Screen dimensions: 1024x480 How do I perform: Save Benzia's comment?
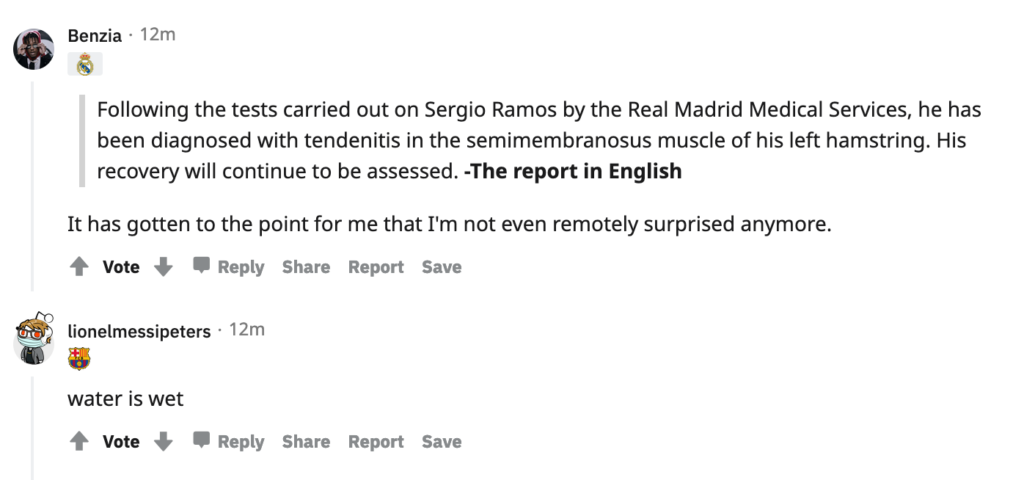coord(441,267)
